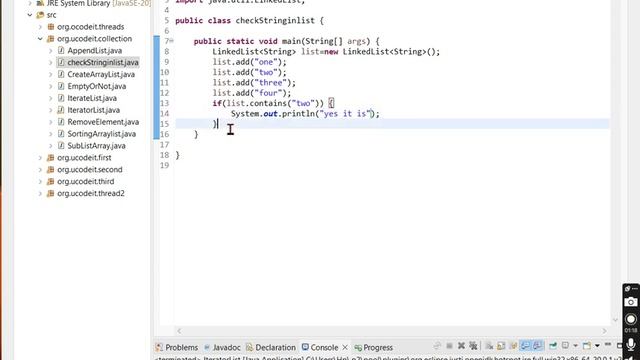The image size is (640, 360).
Task: Click the EmptyOrNot.java file icon
Action: pos(61,86)
